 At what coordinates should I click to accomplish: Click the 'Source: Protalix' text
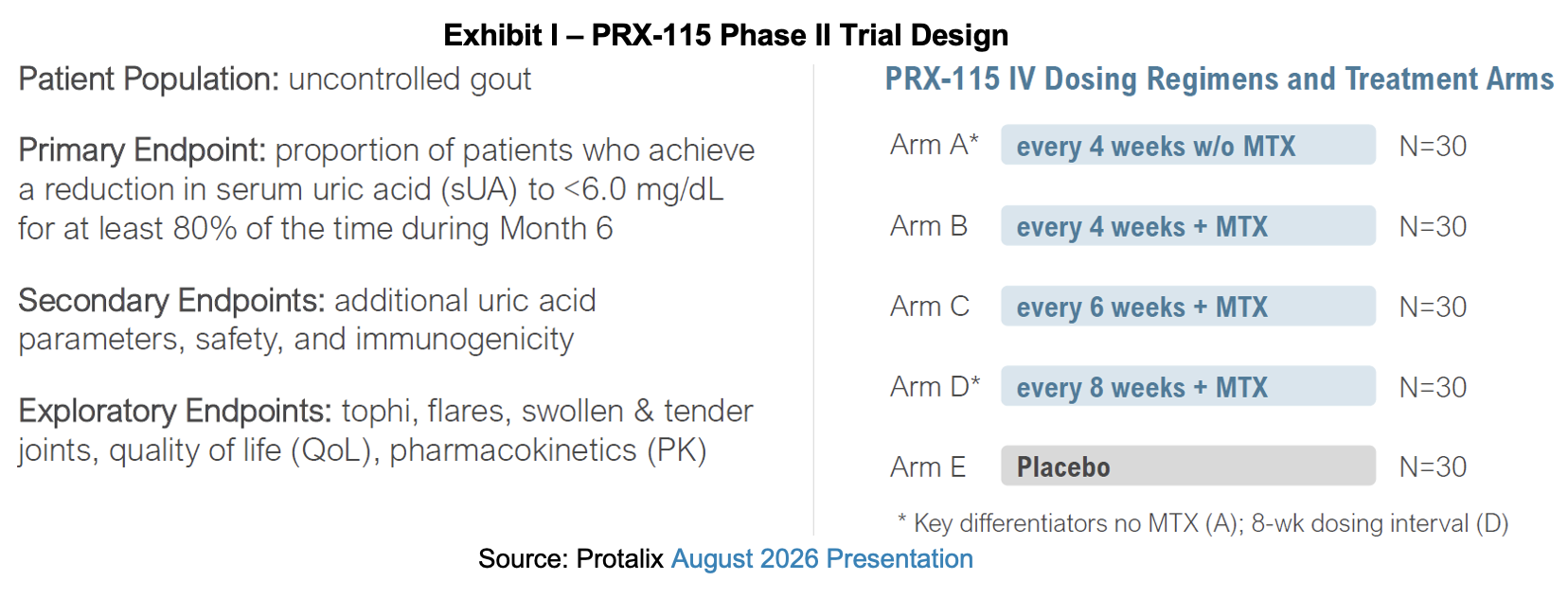pyautogui.click(x=571, y=559)
